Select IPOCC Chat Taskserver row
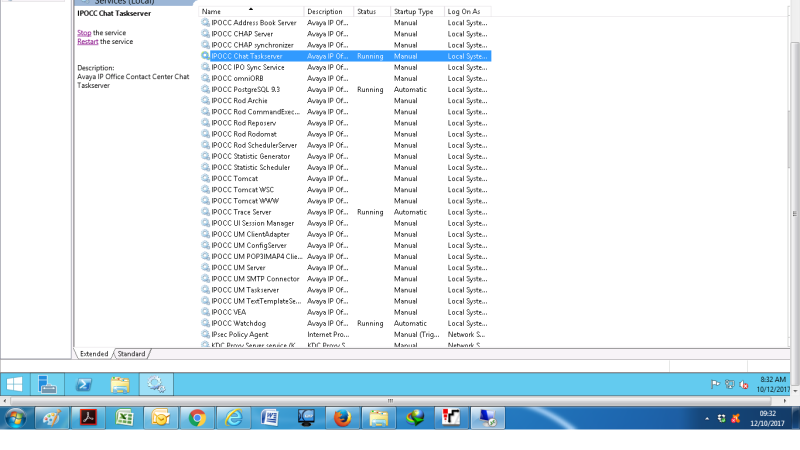 click(x=345, y=56)
